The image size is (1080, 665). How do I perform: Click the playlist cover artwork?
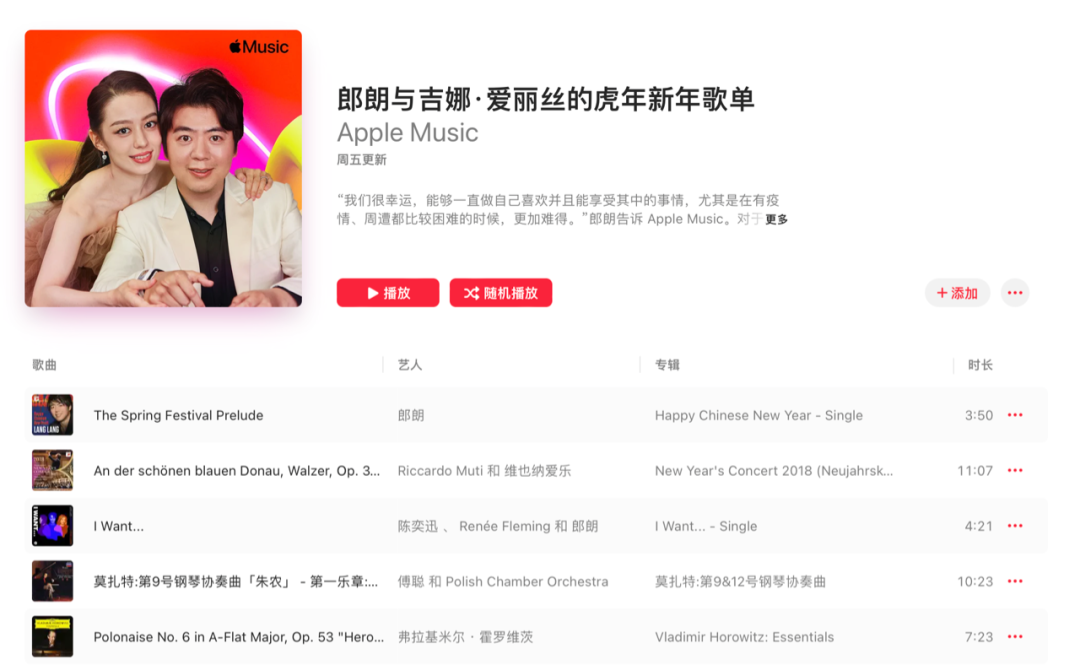(x=163, y=168)
